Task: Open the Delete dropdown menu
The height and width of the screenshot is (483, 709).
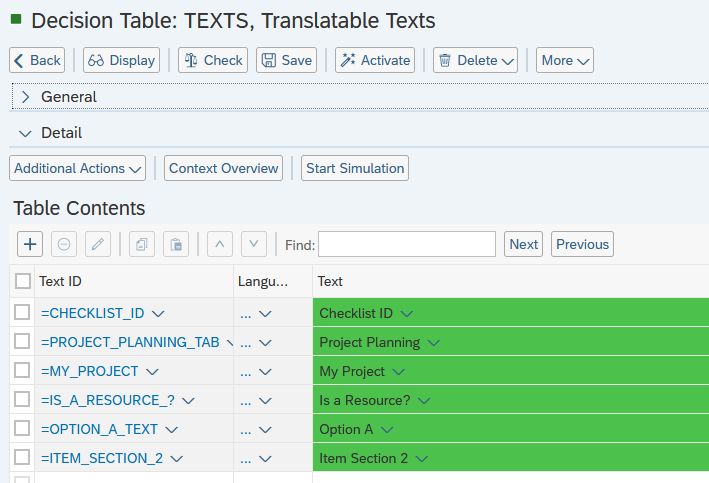Action: pyautogui.click(x=476, y=60)
